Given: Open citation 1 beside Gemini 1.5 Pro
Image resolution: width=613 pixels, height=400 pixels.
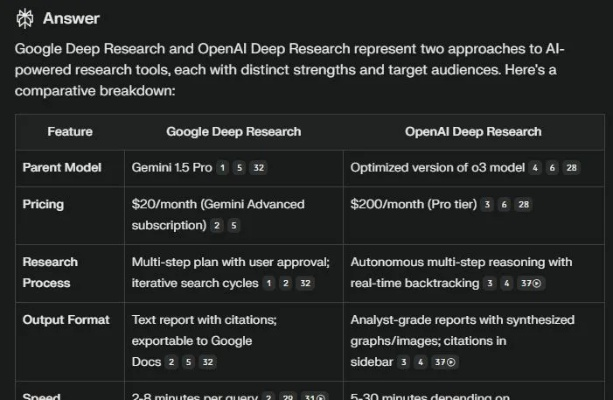Looking at the screenshot, I should point(223,168).
